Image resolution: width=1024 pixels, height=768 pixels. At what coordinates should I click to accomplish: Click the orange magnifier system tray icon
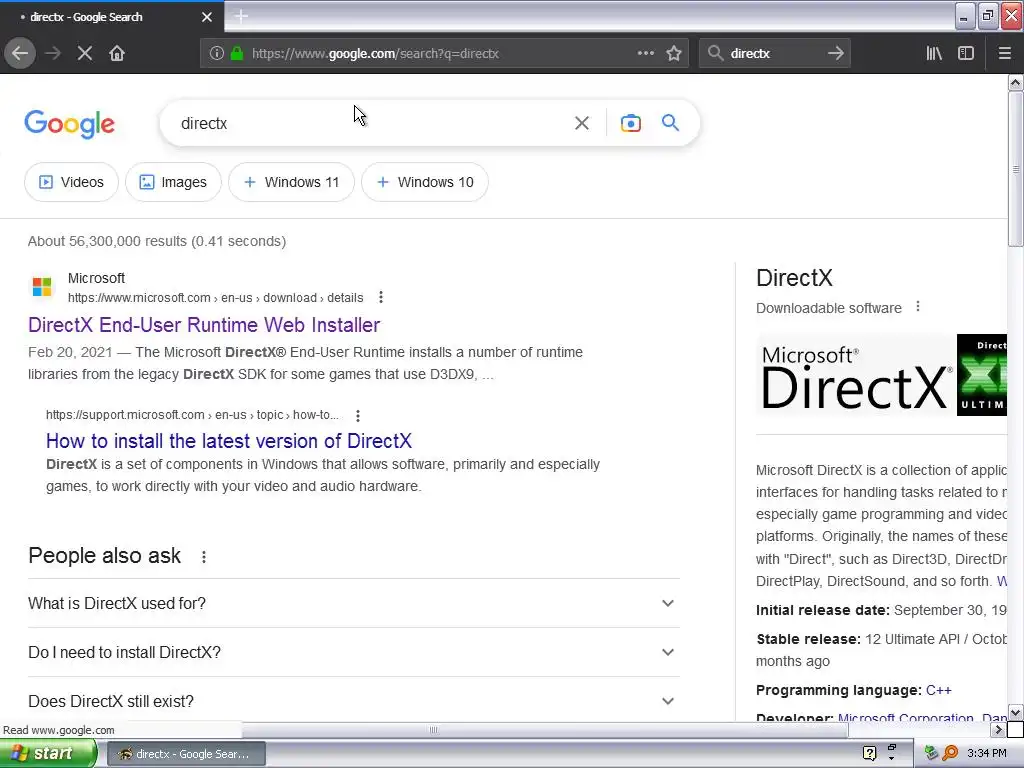point(950,753)
